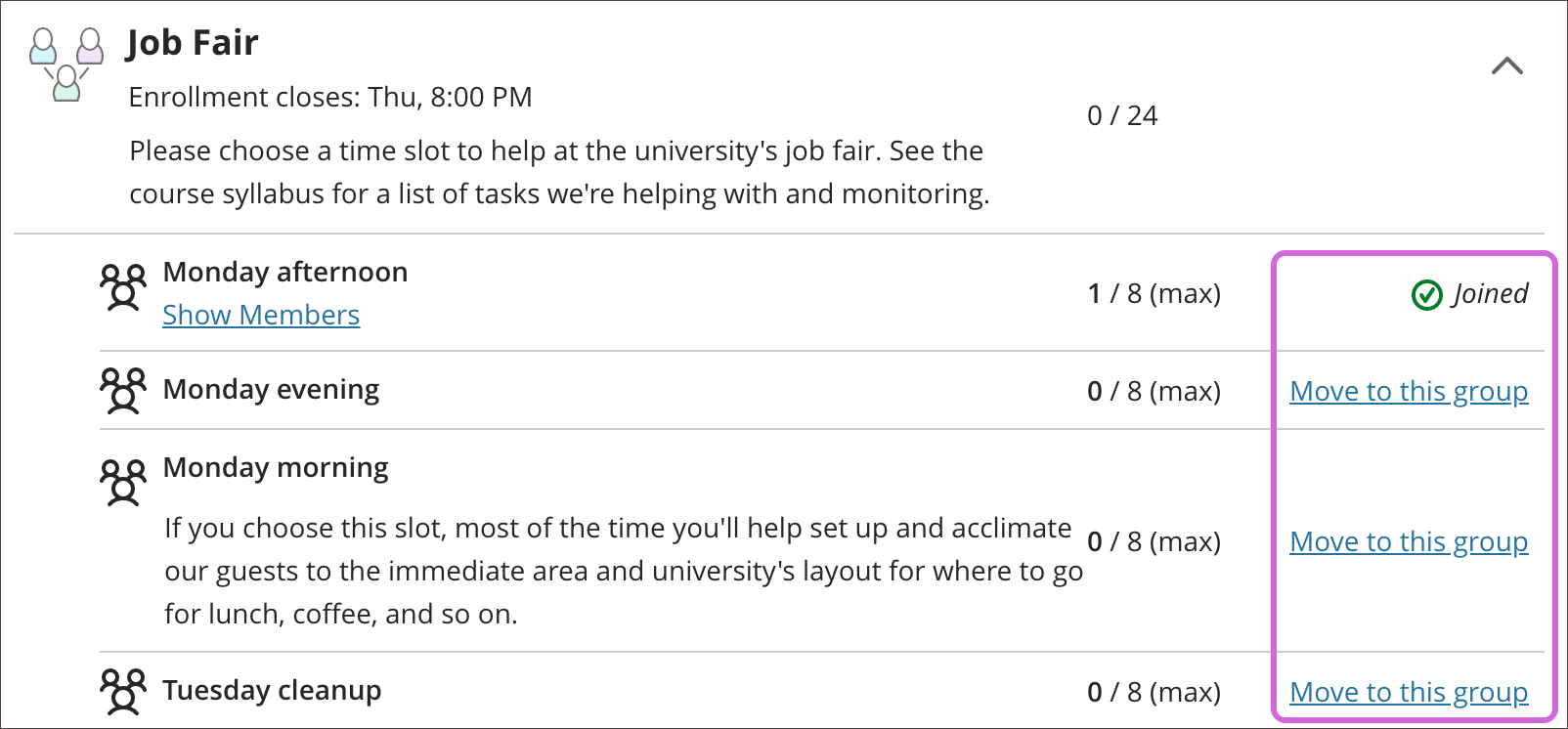Collapse the Job Fair section chevron
Image resolution: width=1568 pixels, height=729 pixels.
tap(1506, 66)
